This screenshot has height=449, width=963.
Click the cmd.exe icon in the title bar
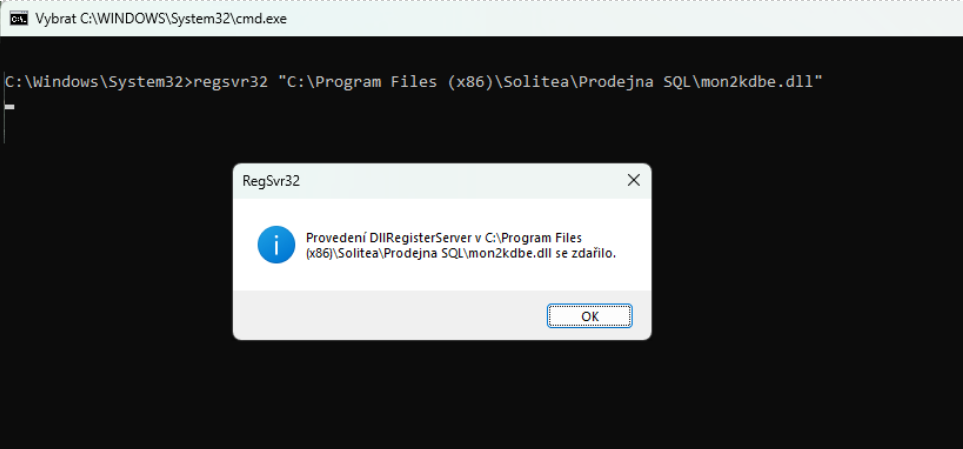tap(18, 18)
